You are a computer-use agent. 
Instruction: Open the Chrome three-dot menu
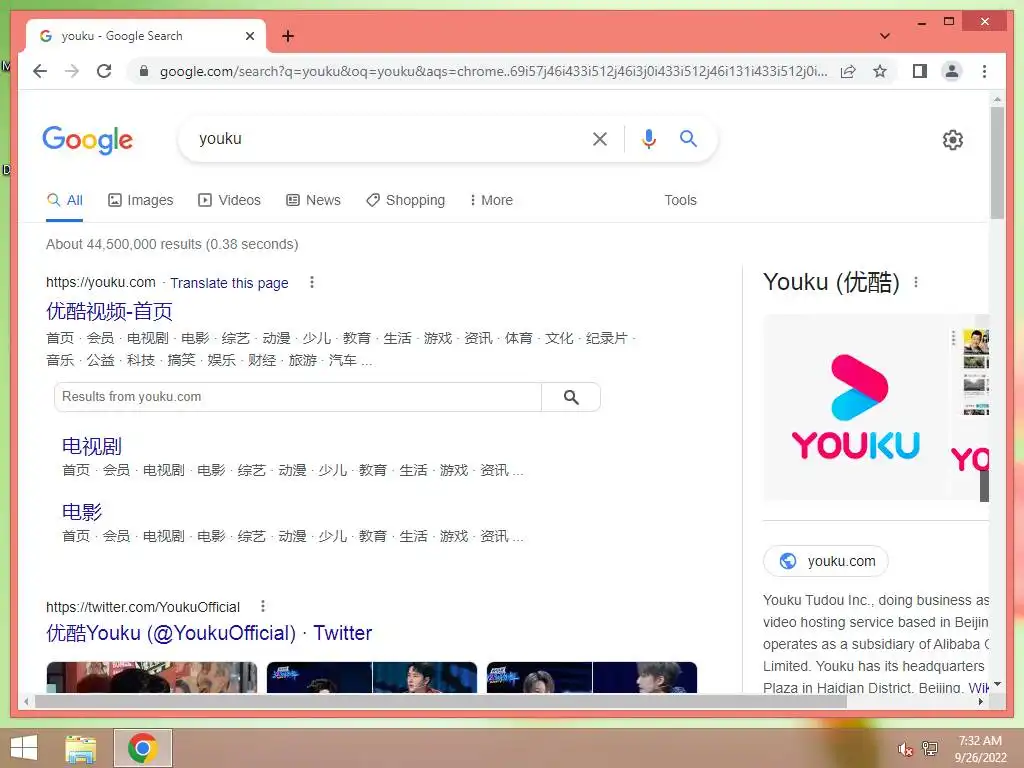pos(984,71)
